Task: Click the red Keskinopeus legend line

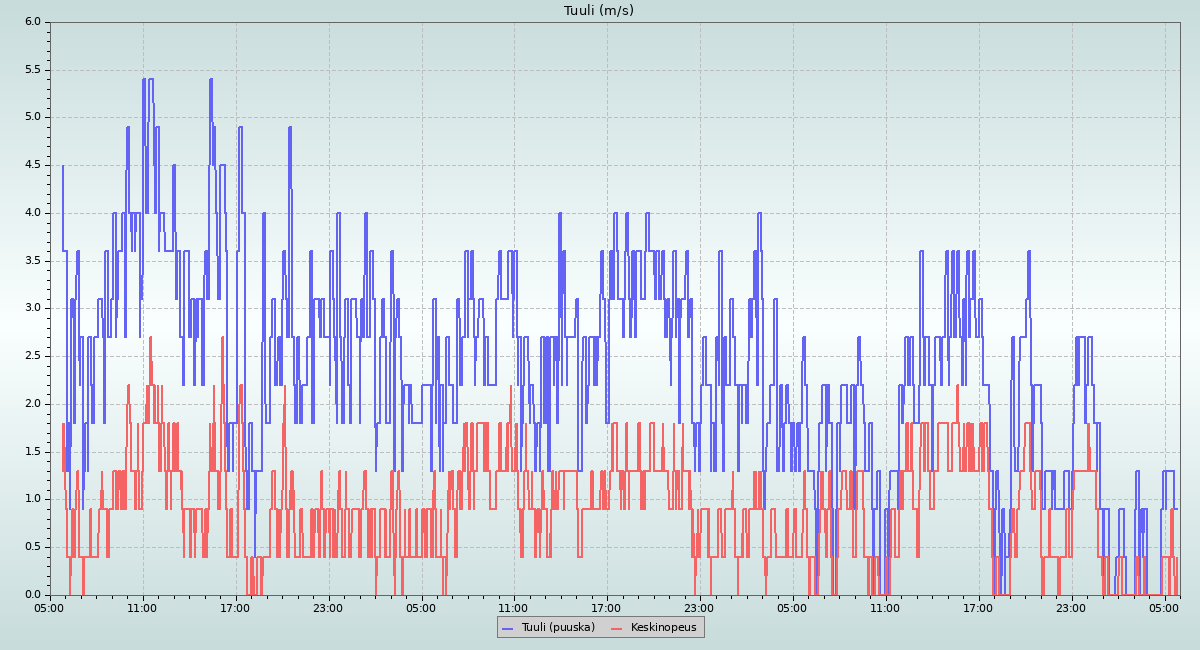Action: click(x=617, y=628)
